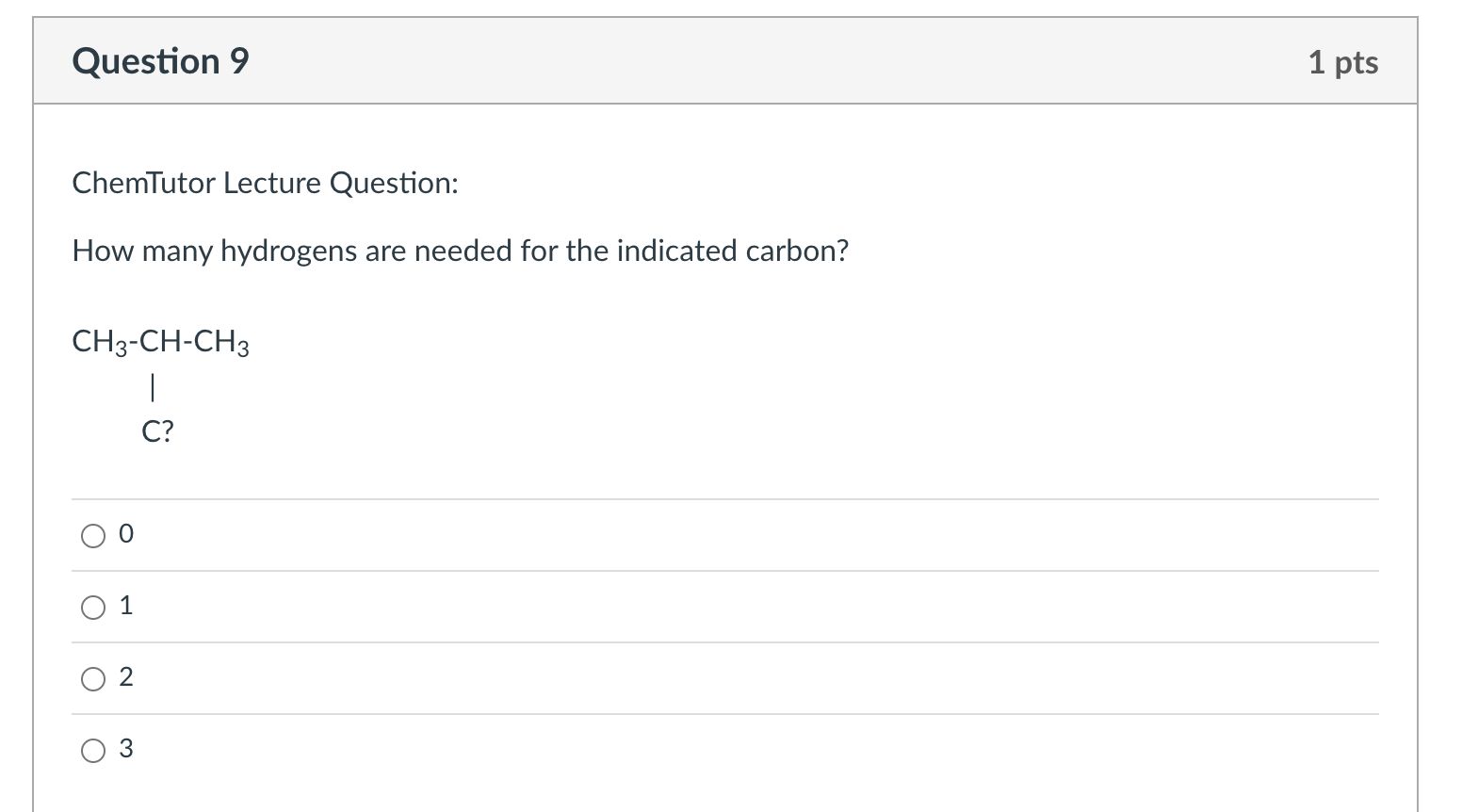Image resolution: width=1462 pixels, height=812 pixels.
Task: Click the "ChemTutor Lecture Question:" text
Action: coord(265,183)
